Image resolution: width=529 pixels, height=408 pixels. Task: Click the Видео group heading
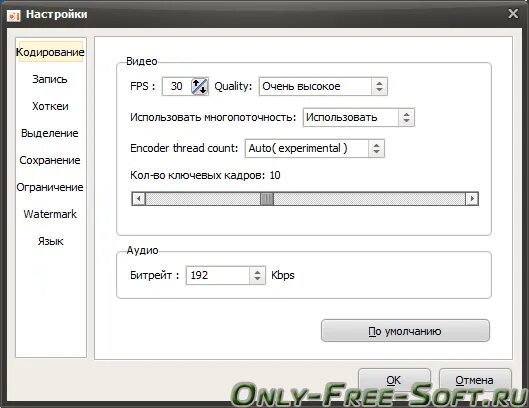point(142,61)
